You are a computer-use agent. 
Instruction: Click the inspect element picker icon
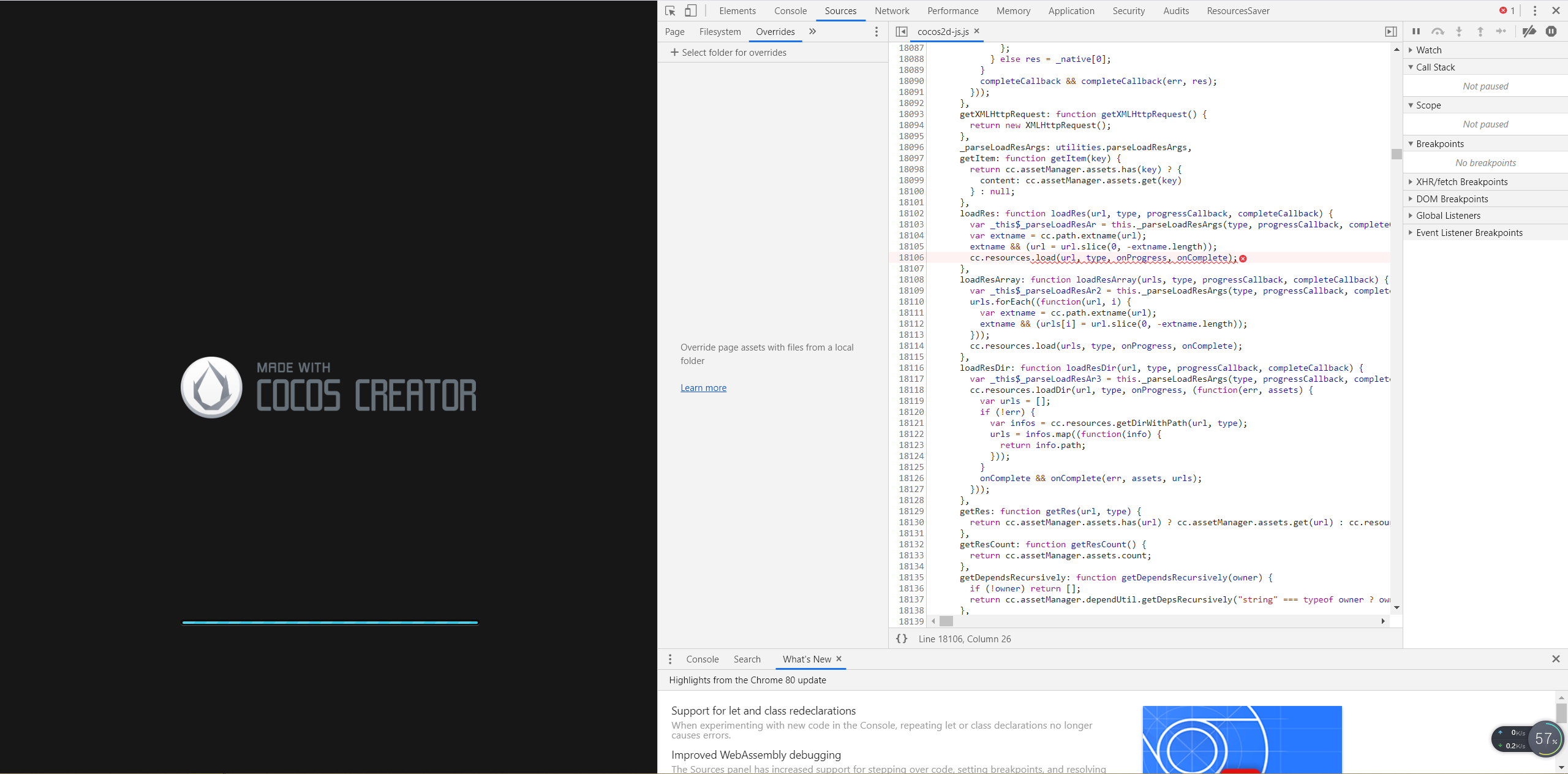click(x=670, y=11)
